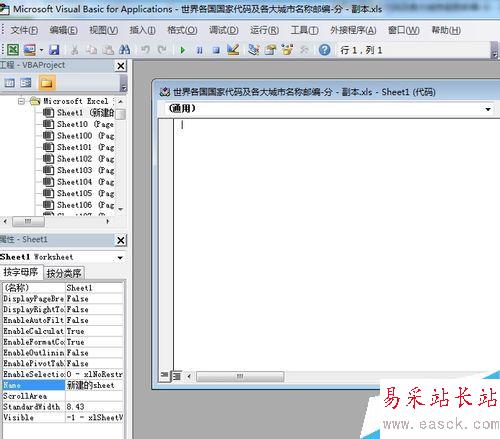Select Sheet104 in project tree

(78, 182)
